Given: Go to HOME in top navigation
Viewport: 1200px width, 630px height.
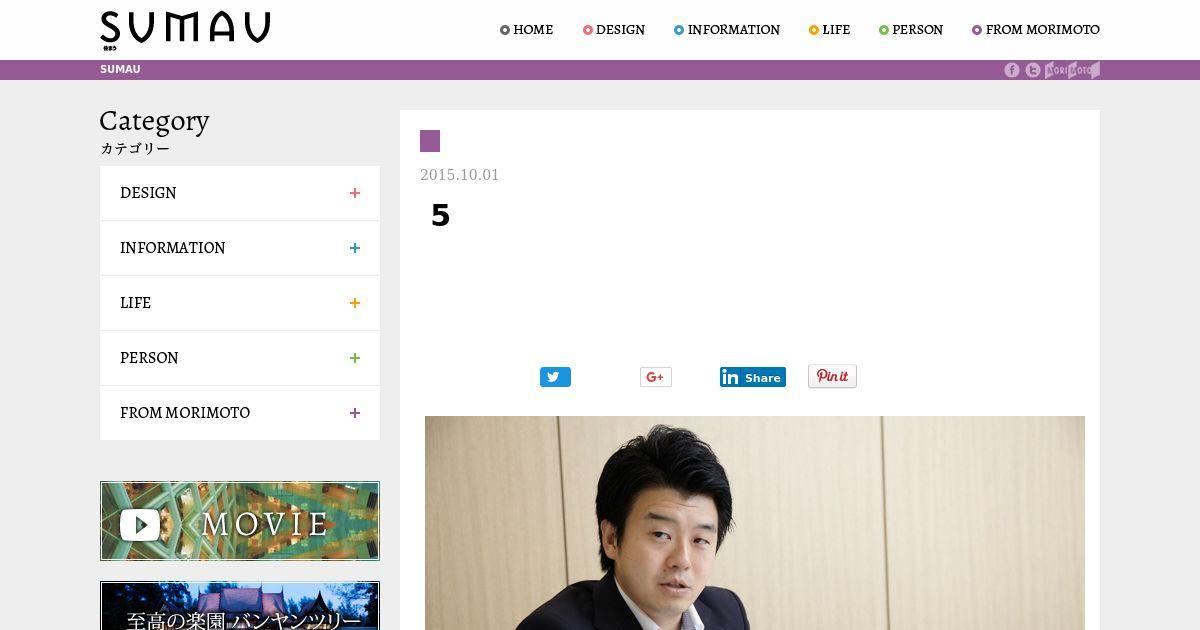Looking at the screenshot, I should tap(527, 30).
